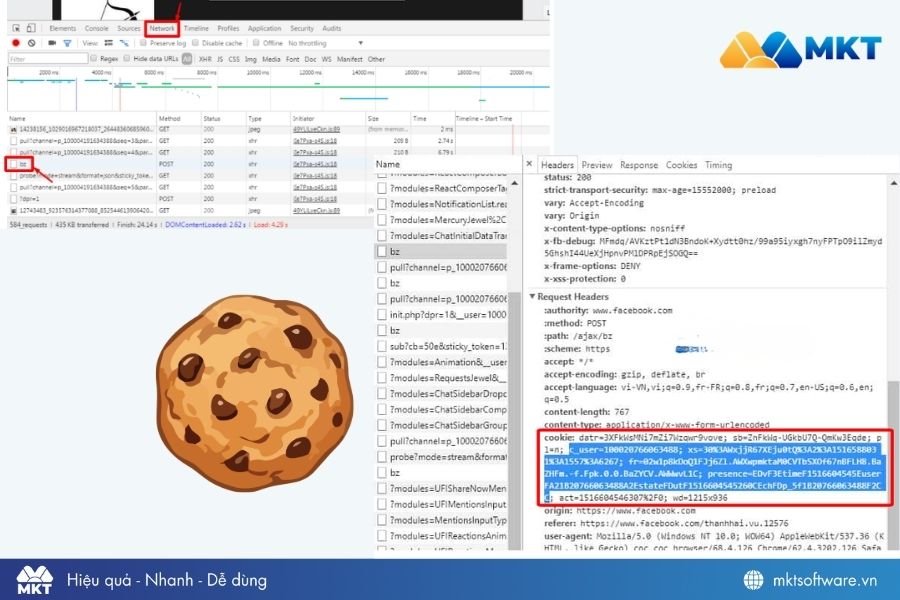Open the Response tab

point(638,165)
